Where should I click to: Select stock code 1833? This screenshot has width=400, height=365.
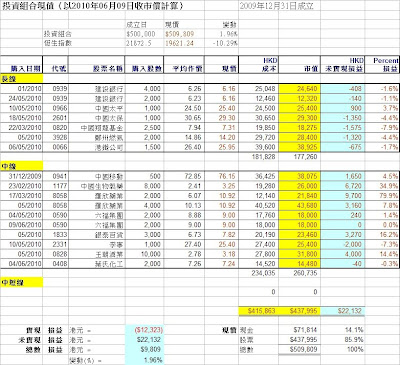click(60, 235)
